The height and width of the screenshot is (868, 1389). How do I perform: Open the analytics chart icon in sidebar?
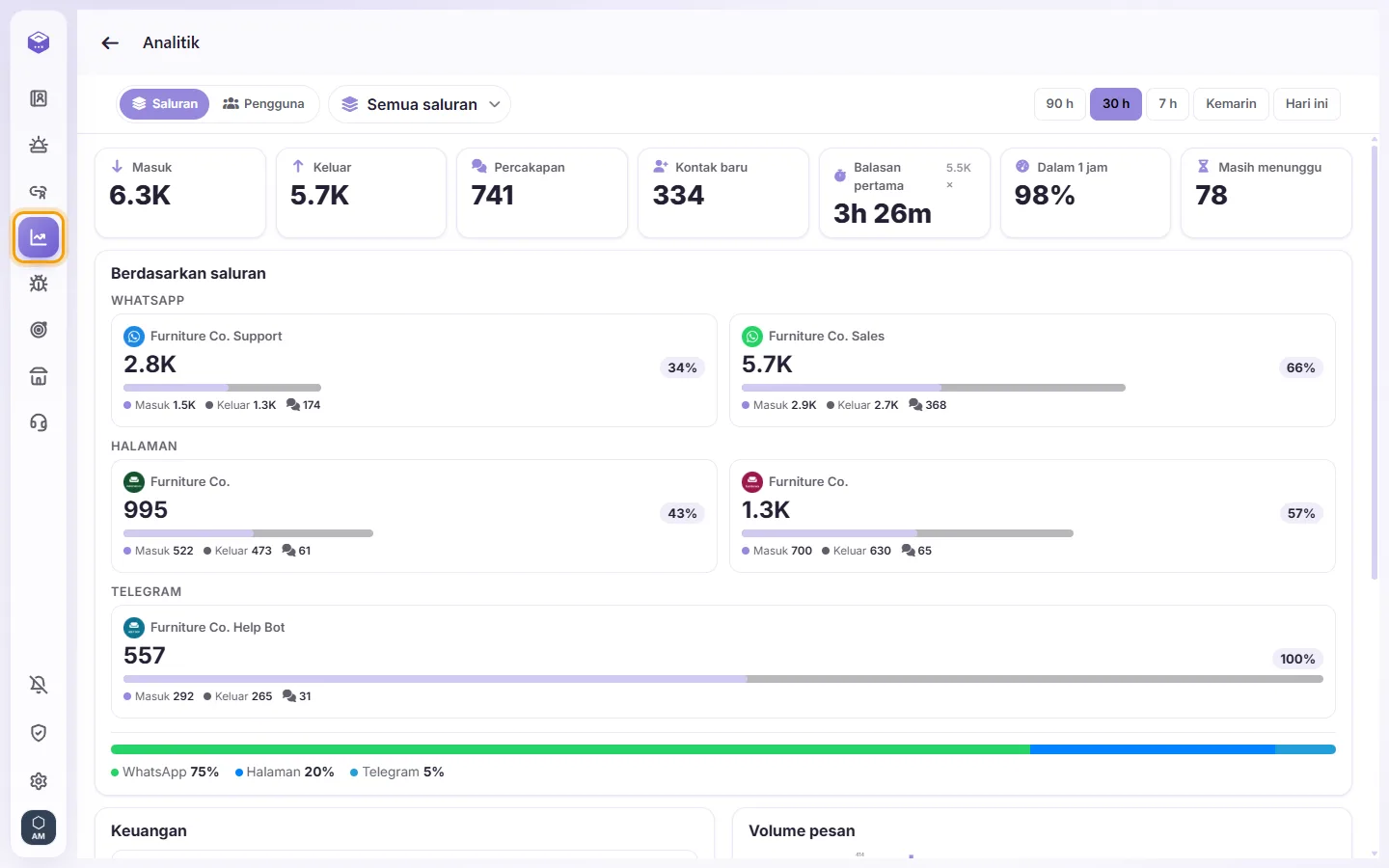39,237
